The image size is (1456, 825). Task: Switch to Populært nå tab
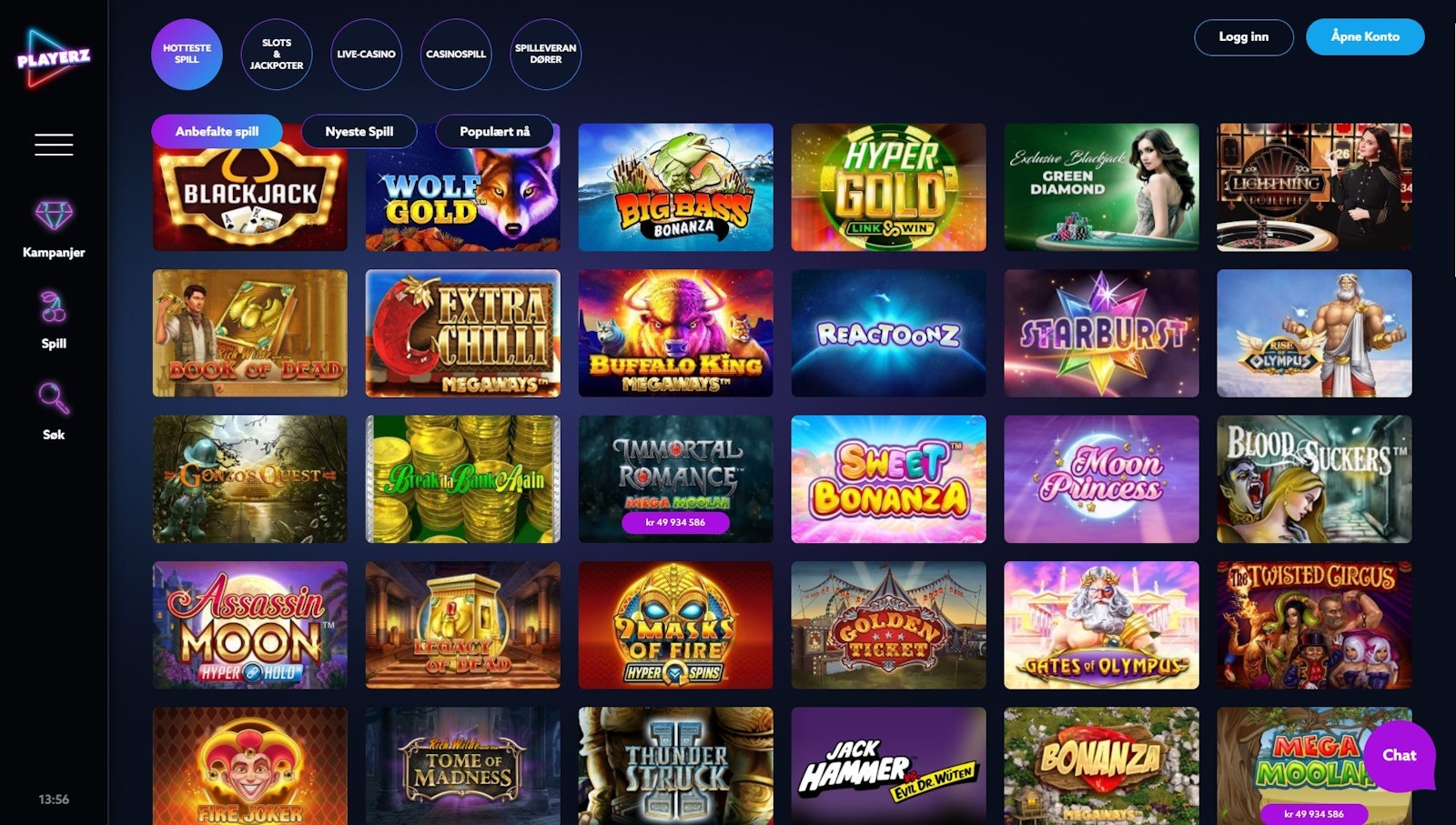[495, 131]
